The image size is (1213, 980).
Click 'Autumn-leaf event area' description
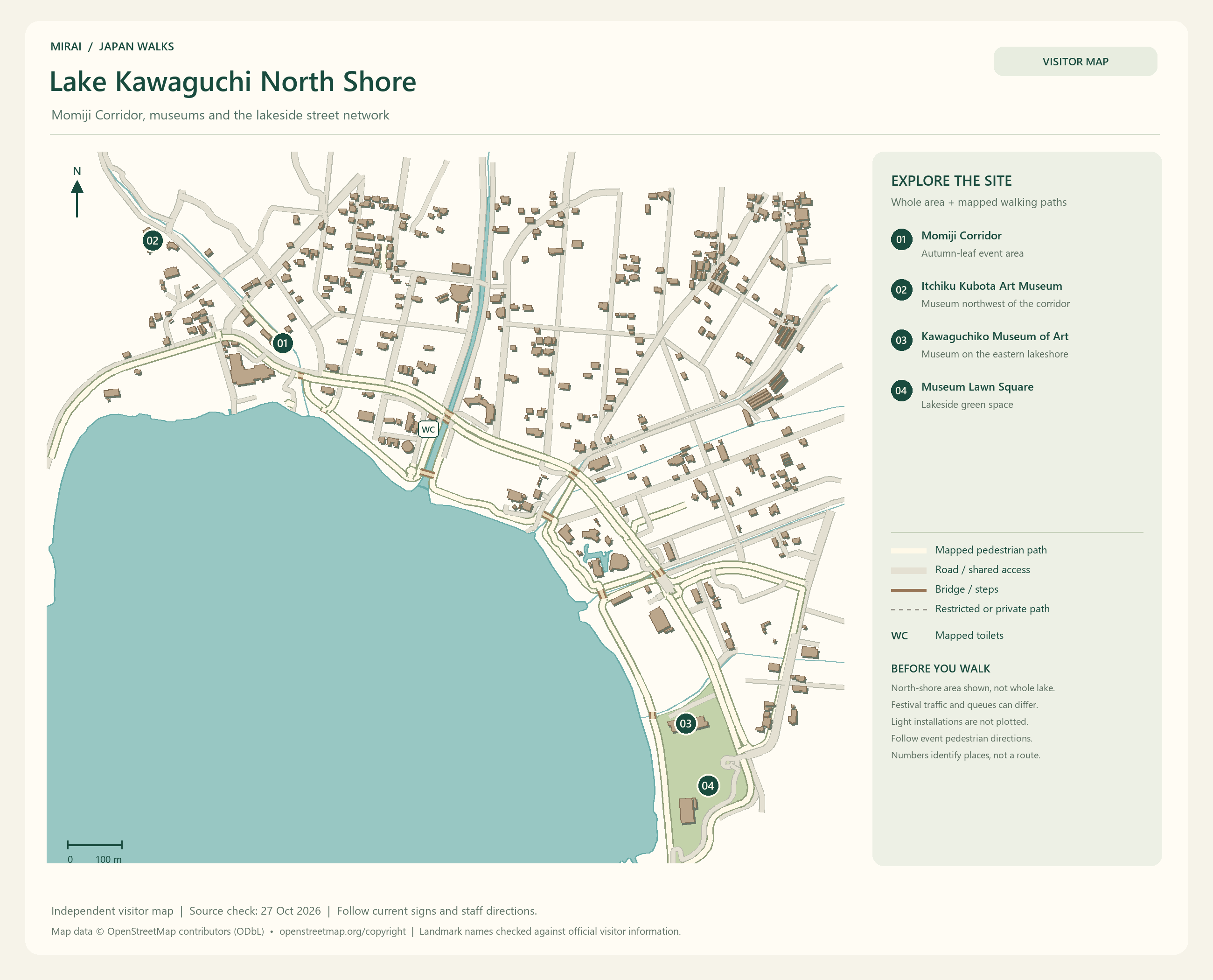pos(972,253)
